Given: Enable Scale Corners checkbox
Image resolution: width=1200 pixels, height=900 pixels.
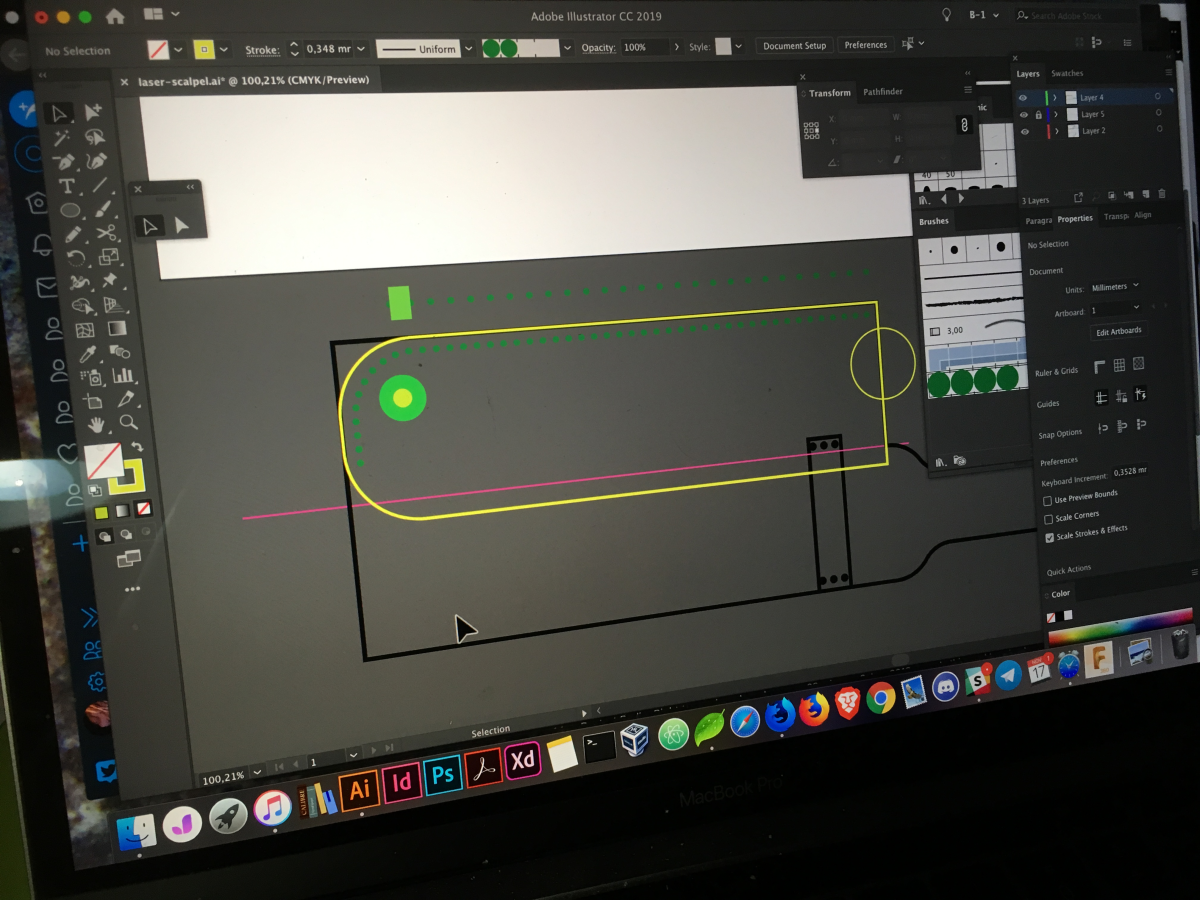Looking at the screenshot, I should tap(1049, 519).
